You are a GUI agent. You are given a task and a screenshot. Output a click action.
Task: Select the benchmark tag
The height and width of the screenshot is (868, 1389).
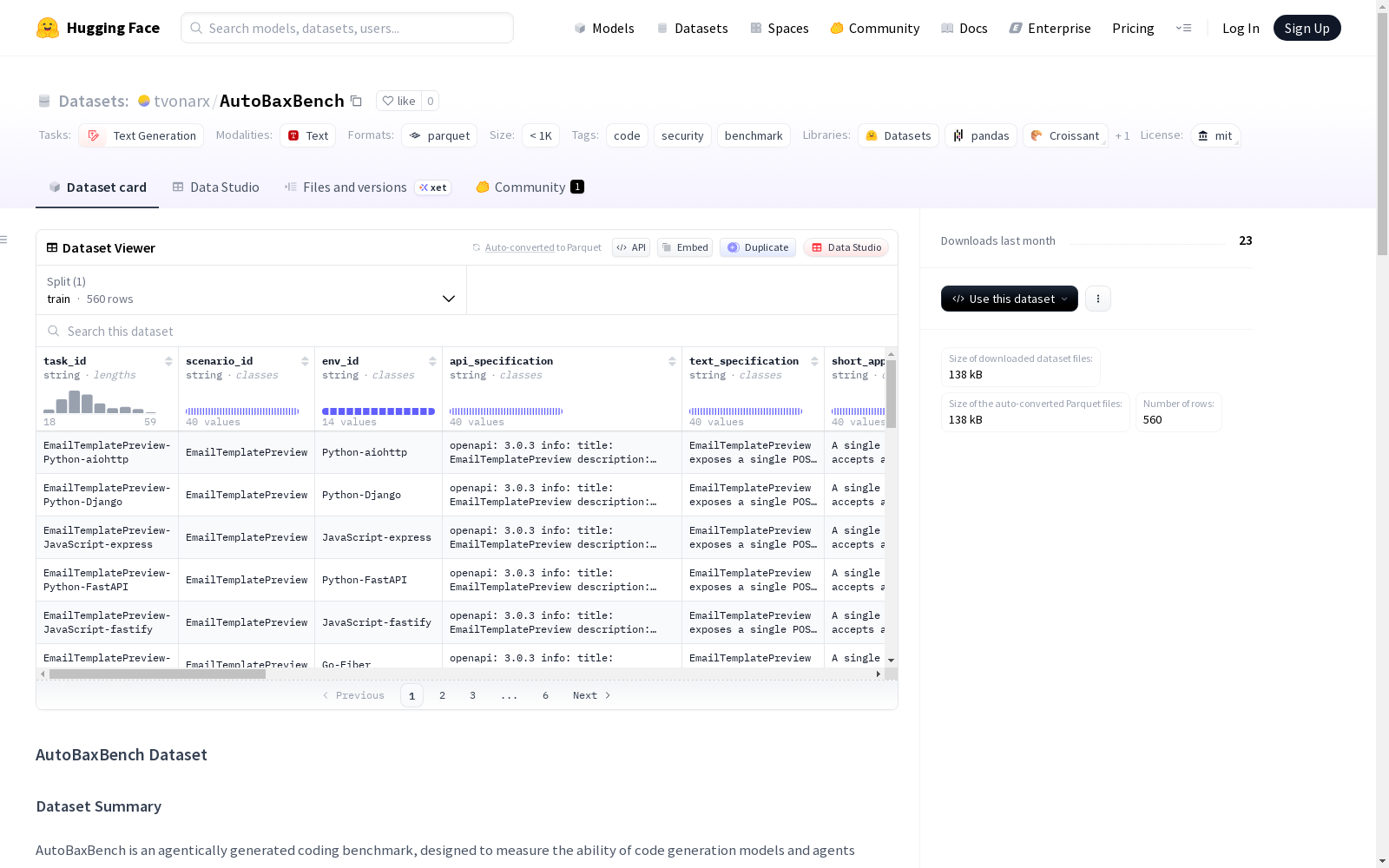pyautogui.click(x=754, y=135)
